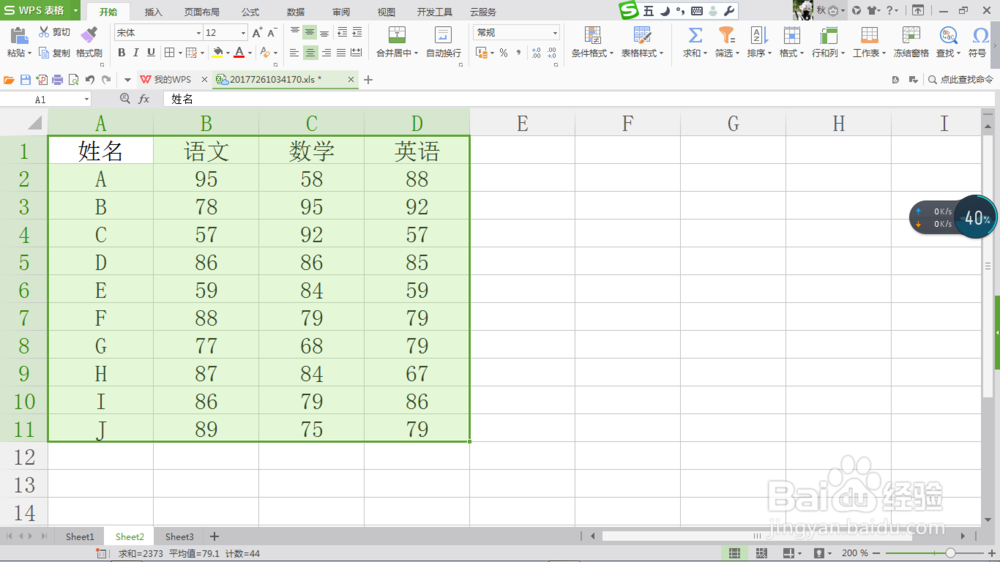
Task: Click the Filter (筛选) funnel icon
Action: [x=726, y=35]
